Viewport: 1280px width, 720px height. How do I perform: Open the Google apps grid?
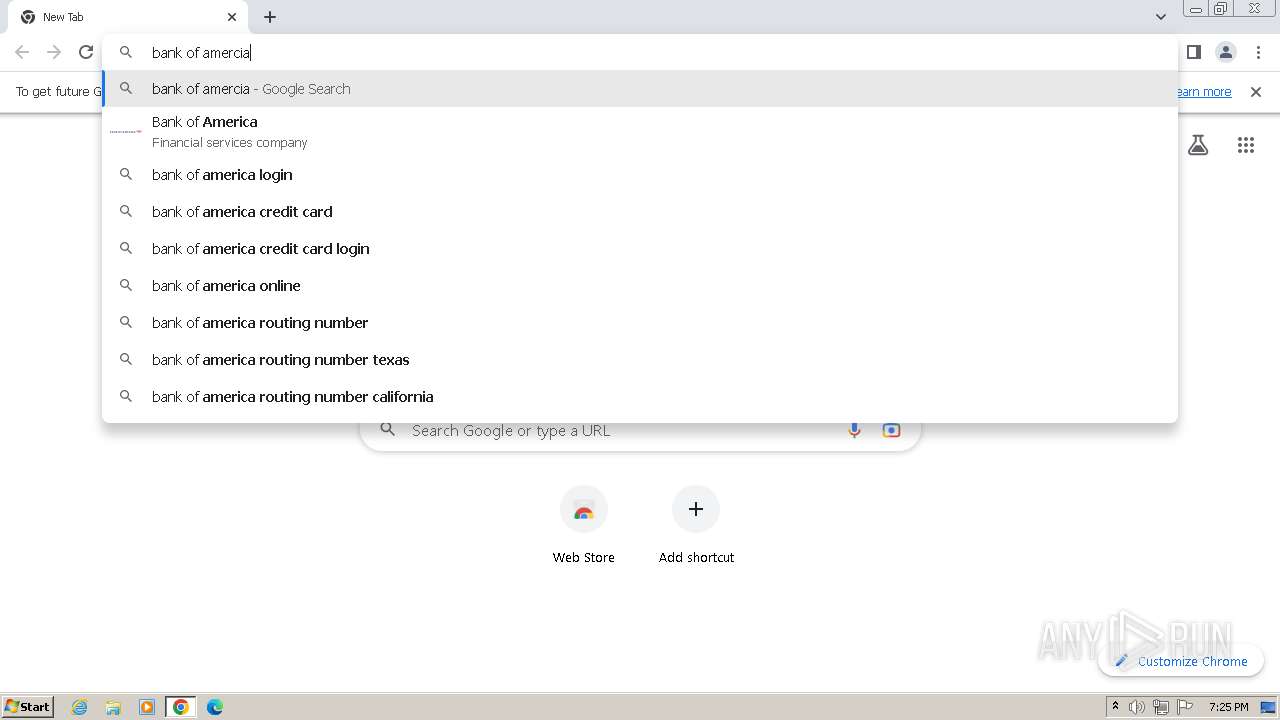[1246, 145]
